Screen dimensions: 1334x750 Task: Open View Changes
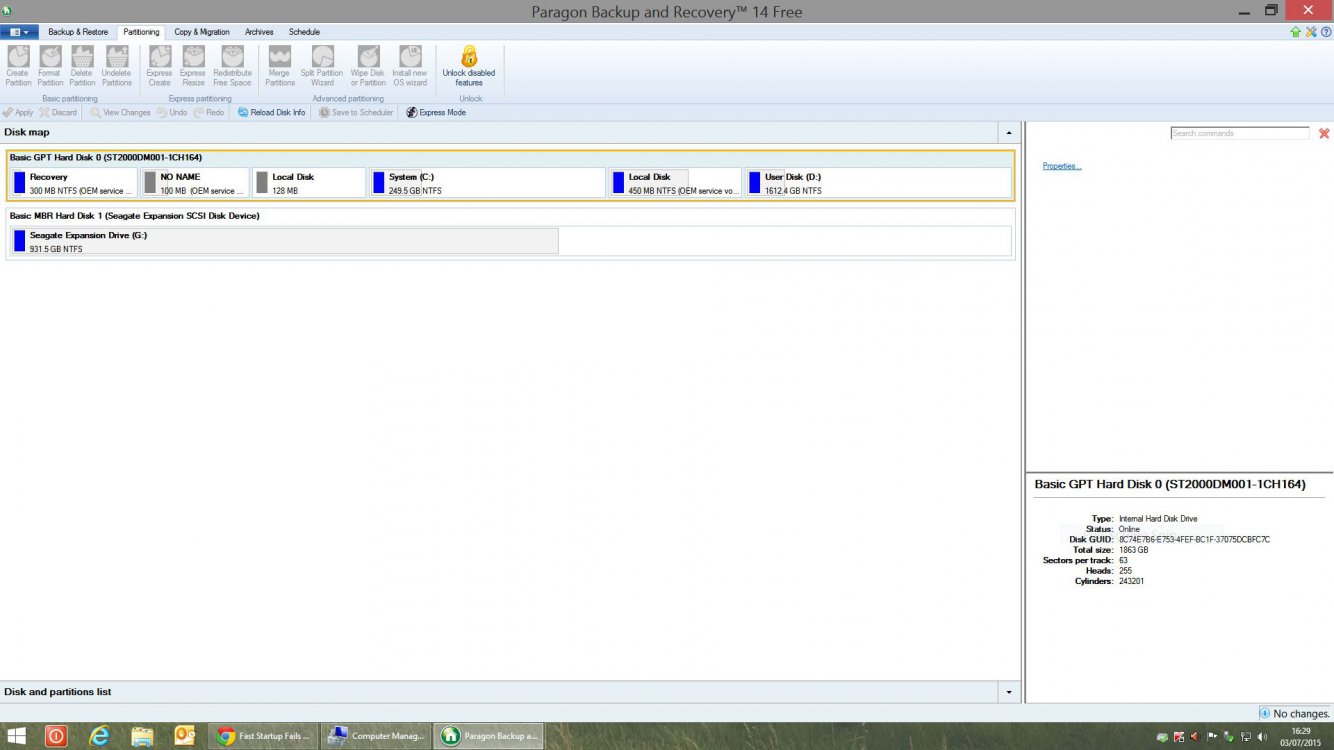point(120,113)
